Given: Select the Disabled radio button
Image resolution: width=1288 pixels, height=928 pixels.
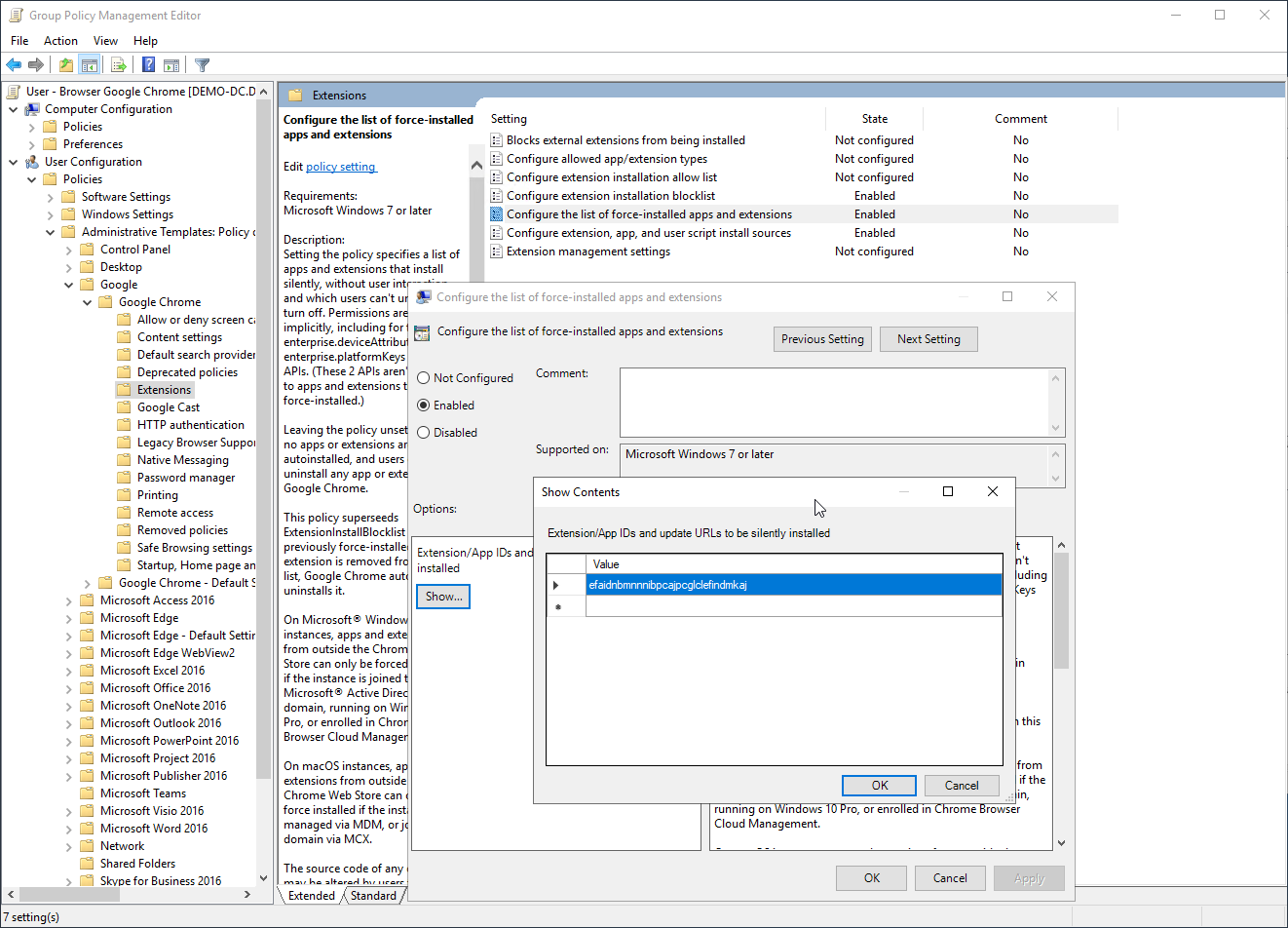Looking at the screenshot, I should [x=424, y=433].
